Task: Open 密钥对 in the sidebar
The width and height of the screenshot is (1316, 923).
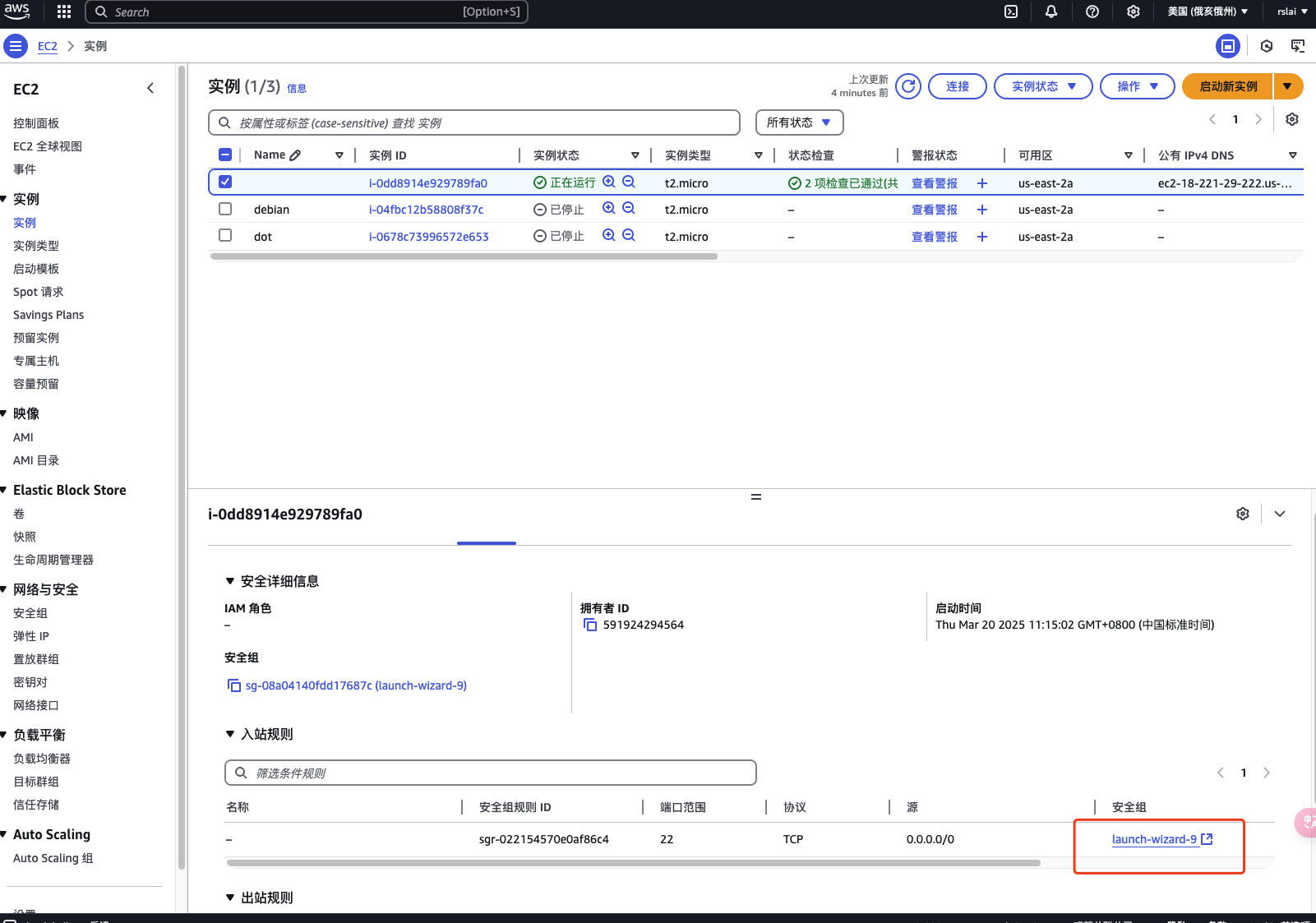Action: (30, 682)
